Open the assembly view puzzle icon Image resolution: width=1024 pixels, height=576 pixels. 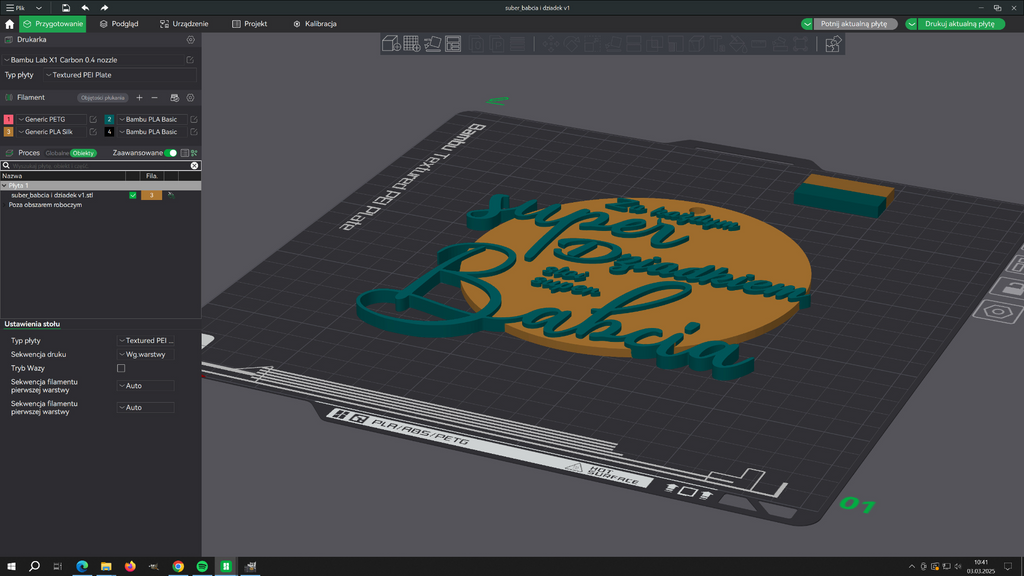833,44
